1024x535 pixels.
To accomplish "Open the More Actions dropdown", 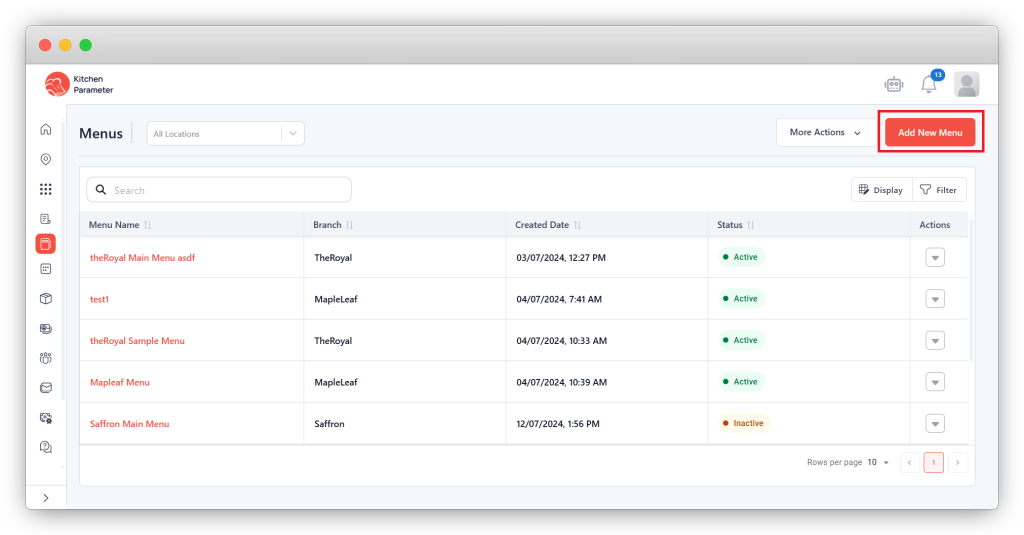I will 825,132.
